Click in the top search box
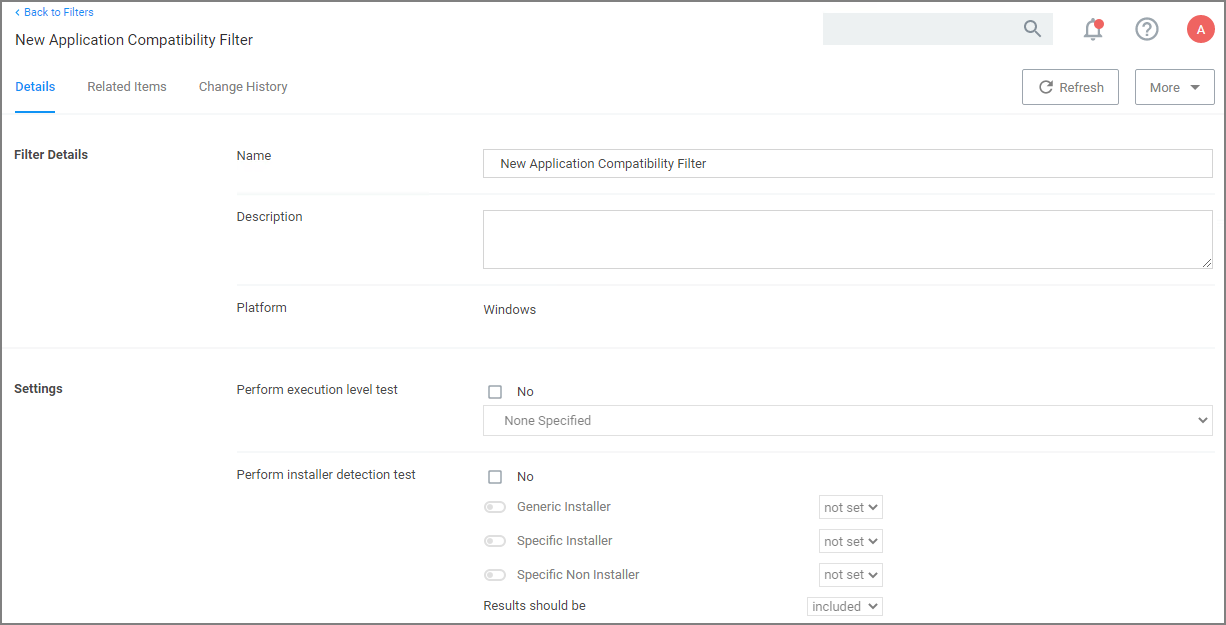The width and height of the screenshot is (1226, 625). point(937,29)
